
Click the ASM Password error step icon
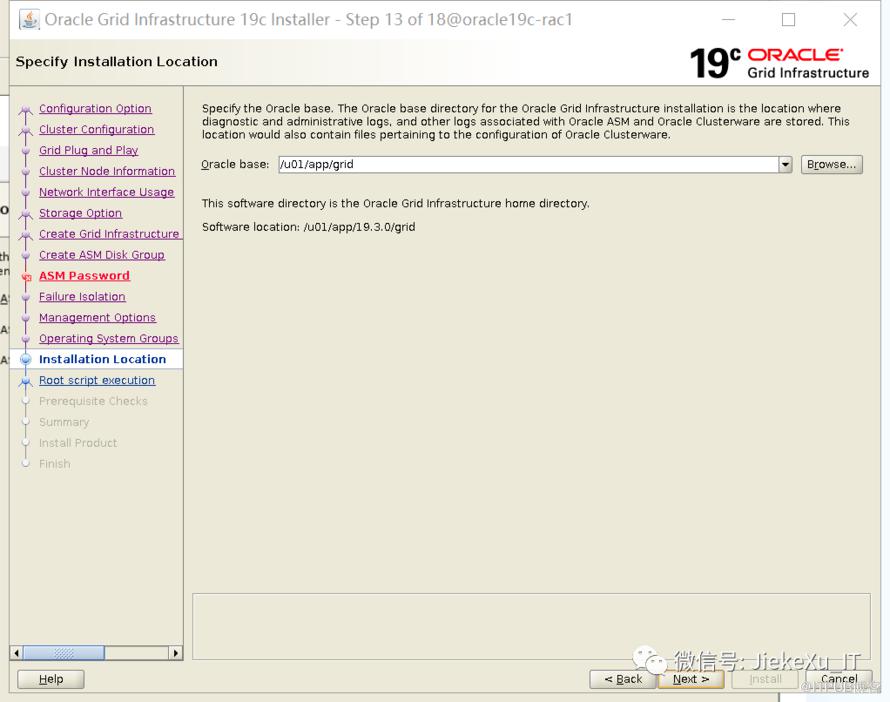point(26,277)
